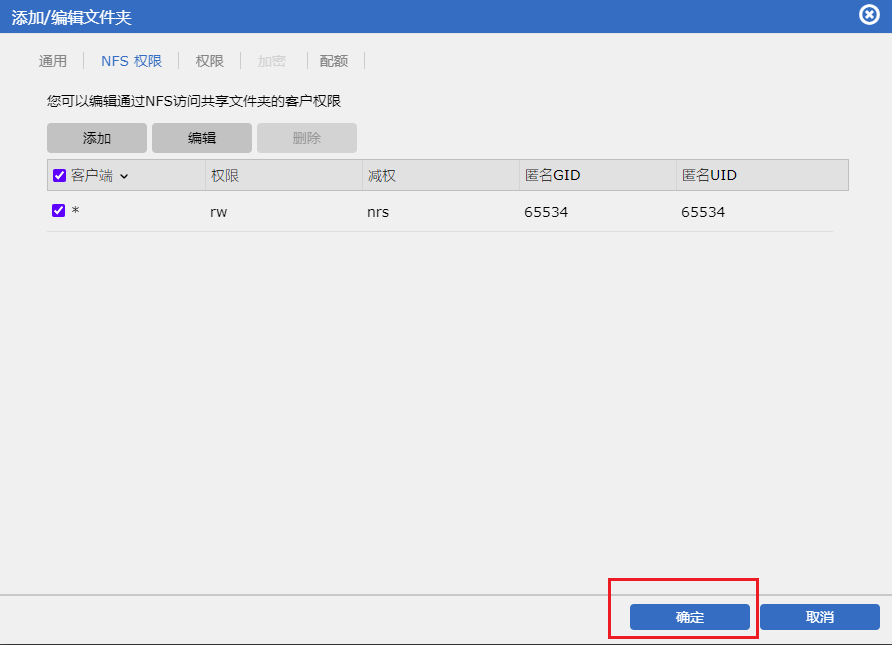This screenshot has height=645, width=892.
Task: Go to the 配额 tab
Action: click(x=334, y=61)
